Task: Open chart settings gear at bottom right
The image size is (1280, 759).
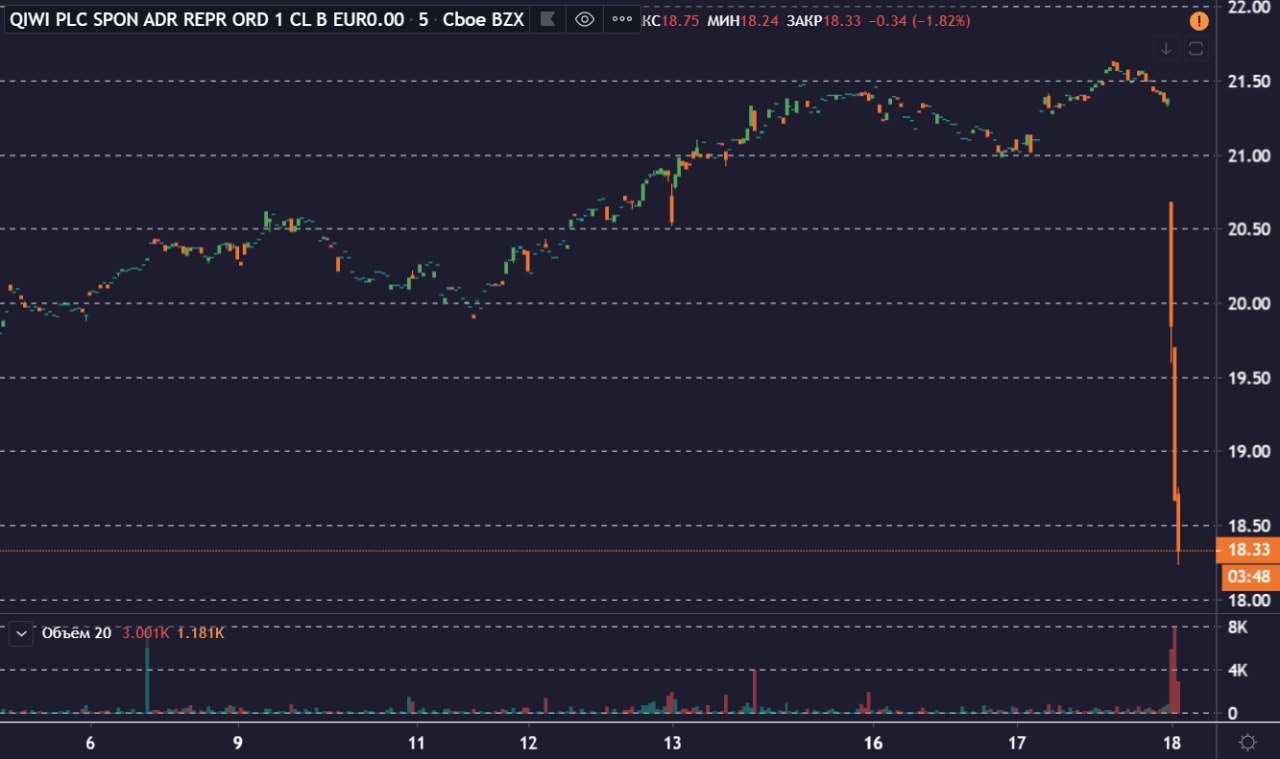Action: point(1248,742)
